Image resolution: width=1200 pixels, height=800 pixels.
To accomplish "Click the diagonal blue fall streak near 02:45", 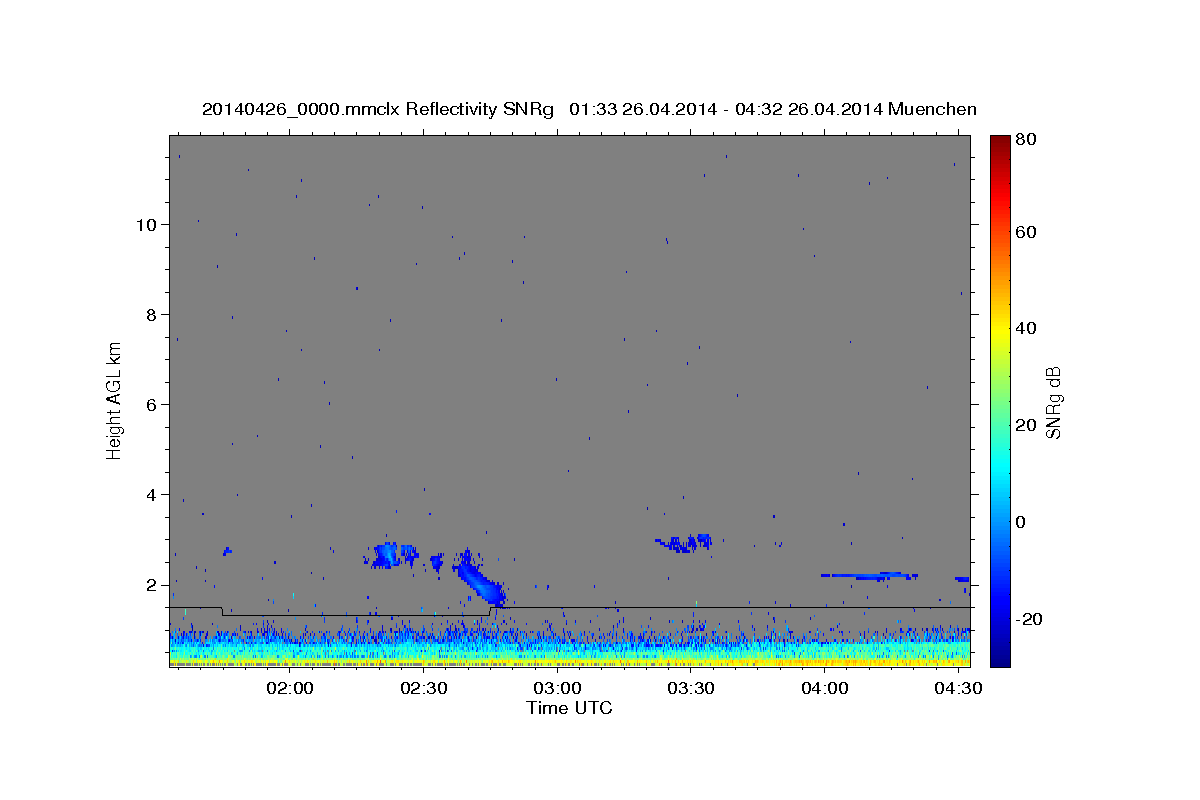I will (x=480, y=583).
